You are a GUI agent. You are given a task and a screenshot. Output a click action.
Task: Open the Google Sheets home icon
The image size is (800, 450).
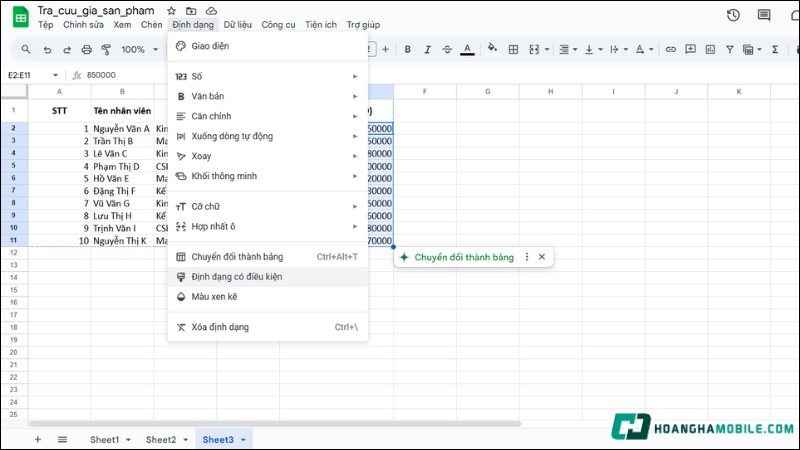(x=20, y=17)
